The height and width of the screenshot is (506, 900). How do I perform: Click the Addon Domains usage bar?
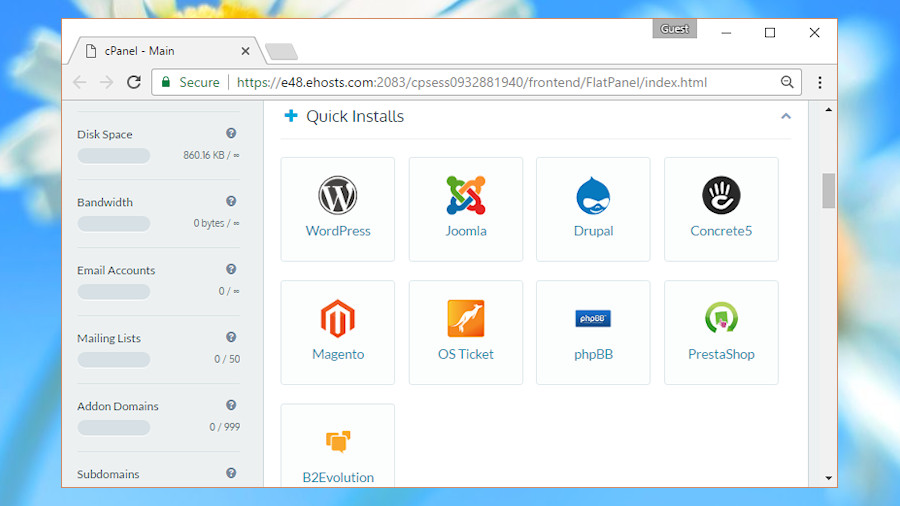coord(114,427)
